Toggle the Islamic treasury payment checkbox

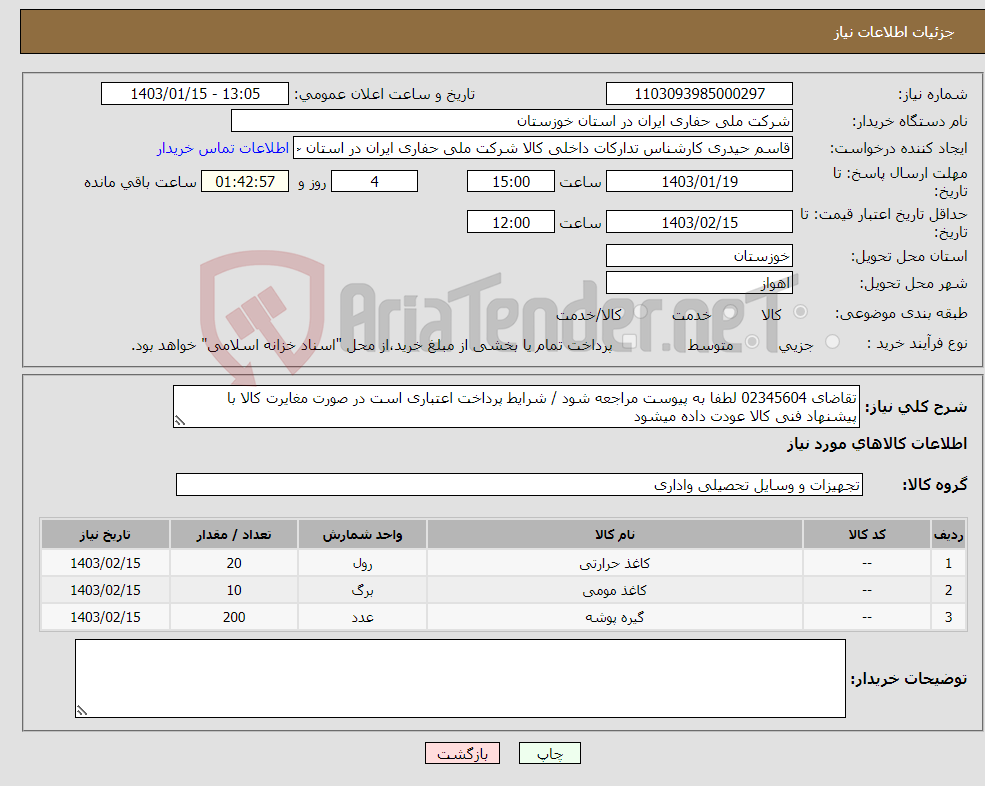click(x=629, y=342)
